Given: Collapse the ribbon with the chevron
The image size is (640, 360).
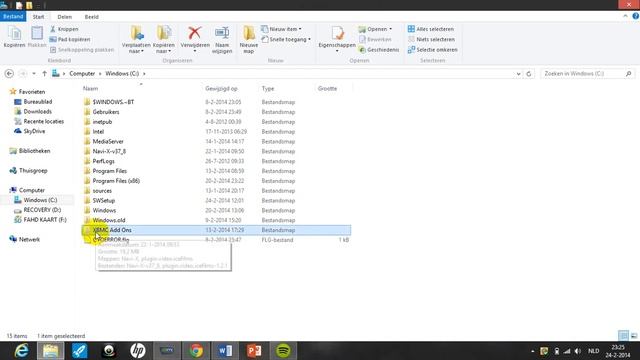Looking at the screenshot, I should 625,16.
